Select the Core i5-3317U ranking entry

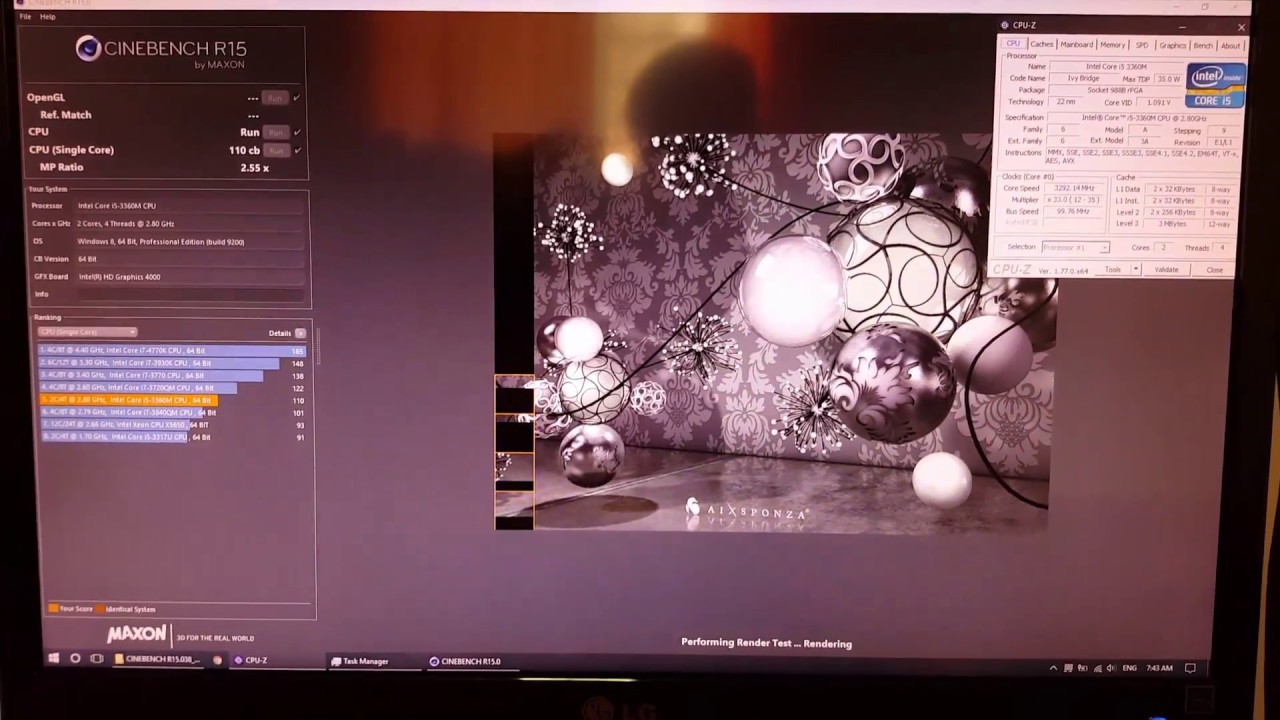[x=171, y=437]
